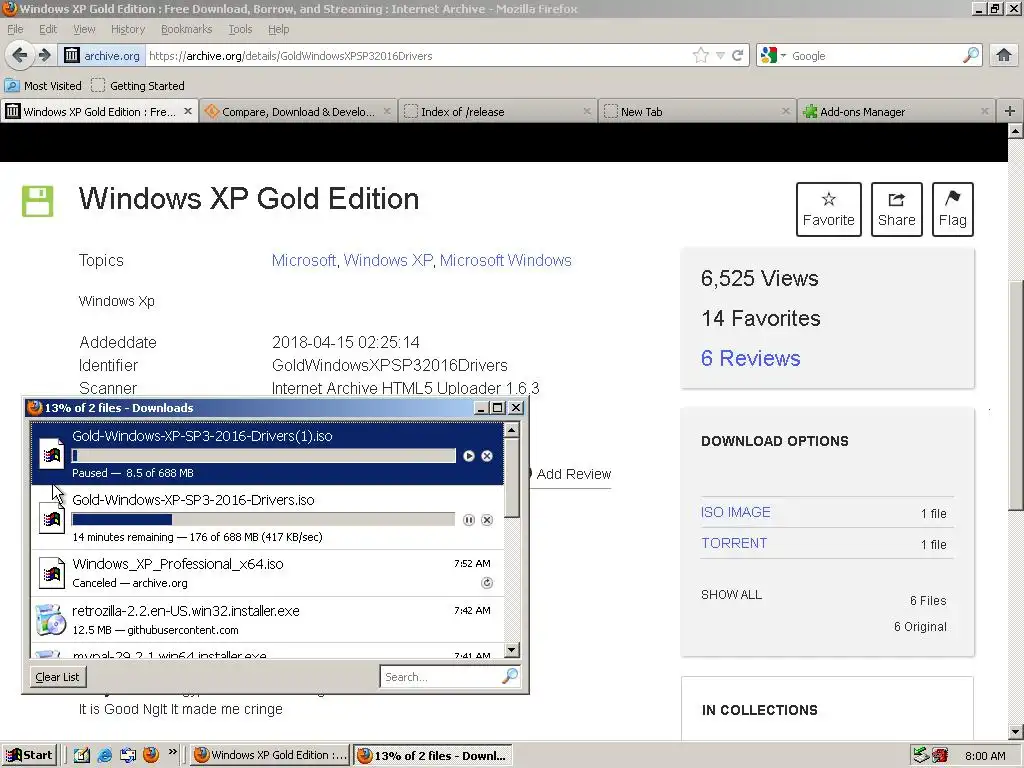Bookmark page with the star icon
This screenshot has width=1024, height=768.
(701, 56)
